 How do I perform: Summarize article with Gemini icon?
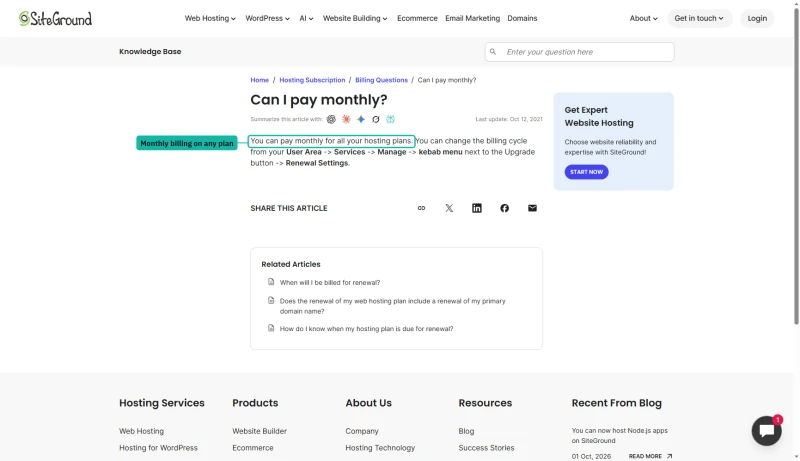pos(361,119)
